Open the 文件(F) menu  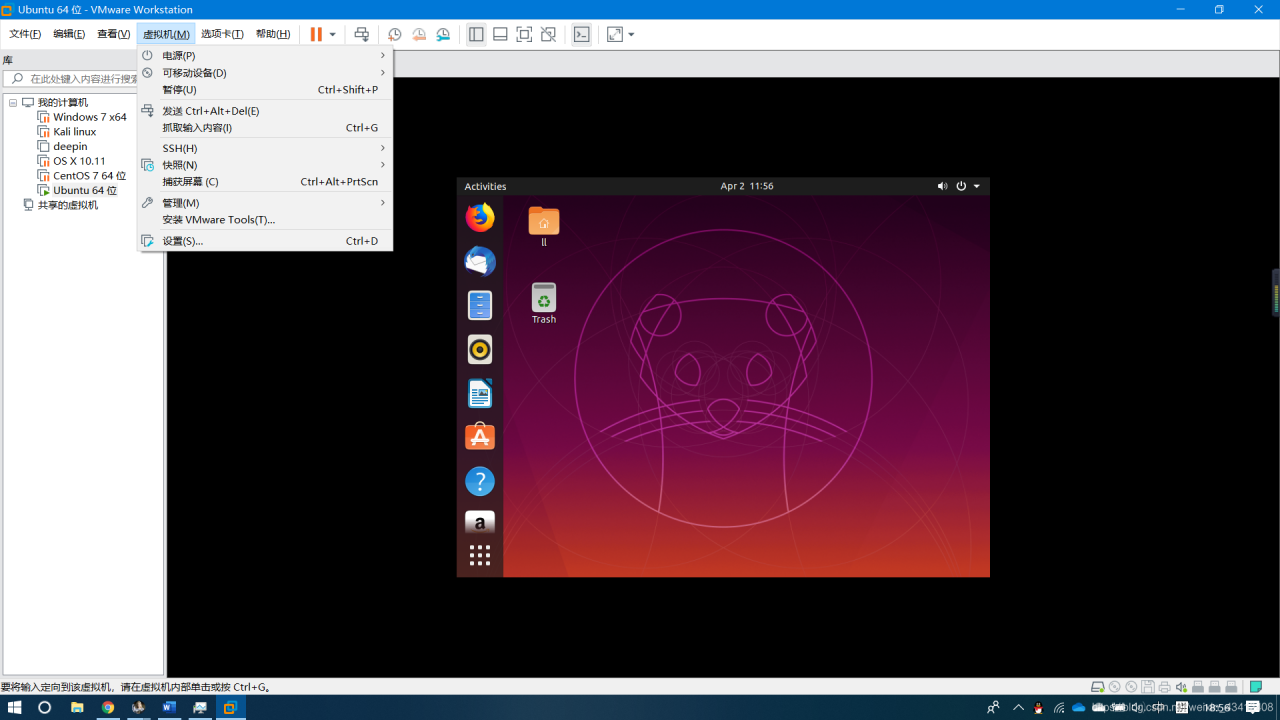pyautogui.click(x=25, y=34)
